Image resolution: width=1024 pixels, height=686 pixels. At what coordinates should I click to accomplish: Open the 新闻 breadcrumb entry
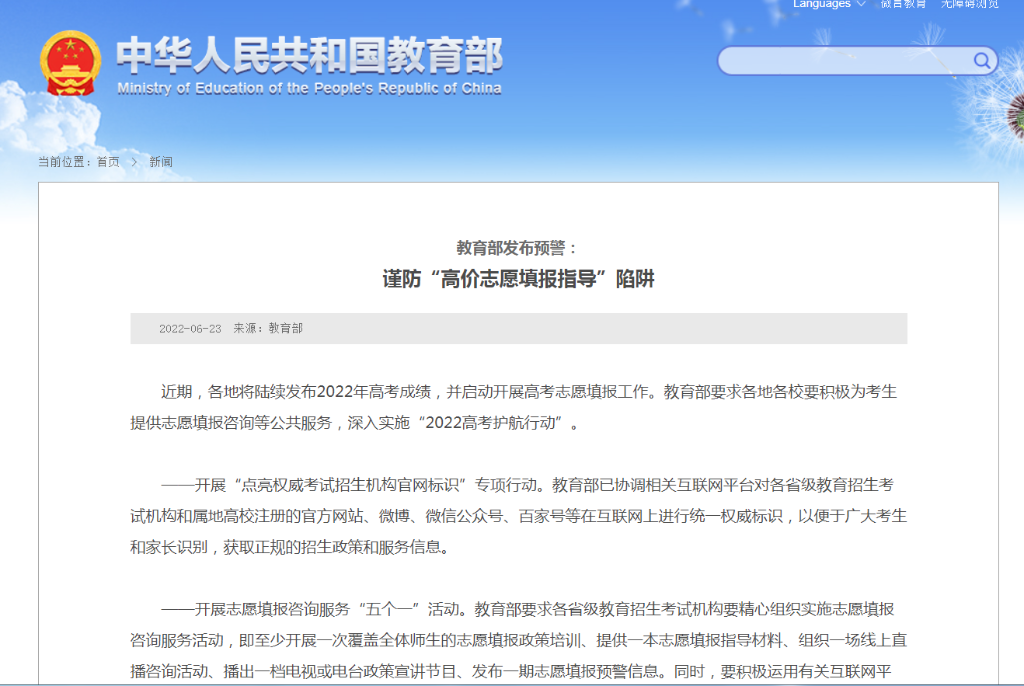(160, 160)
